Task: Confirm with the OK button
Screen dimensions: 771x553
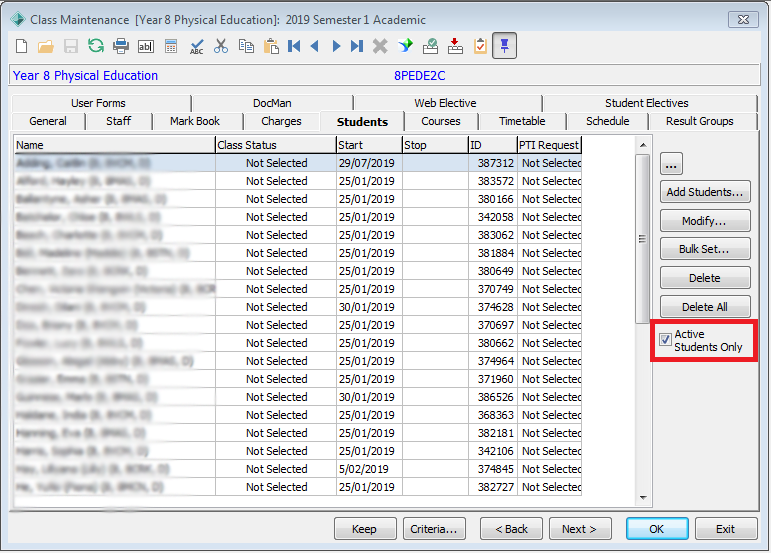Action: pyautogui.click(x=657, y=529)
